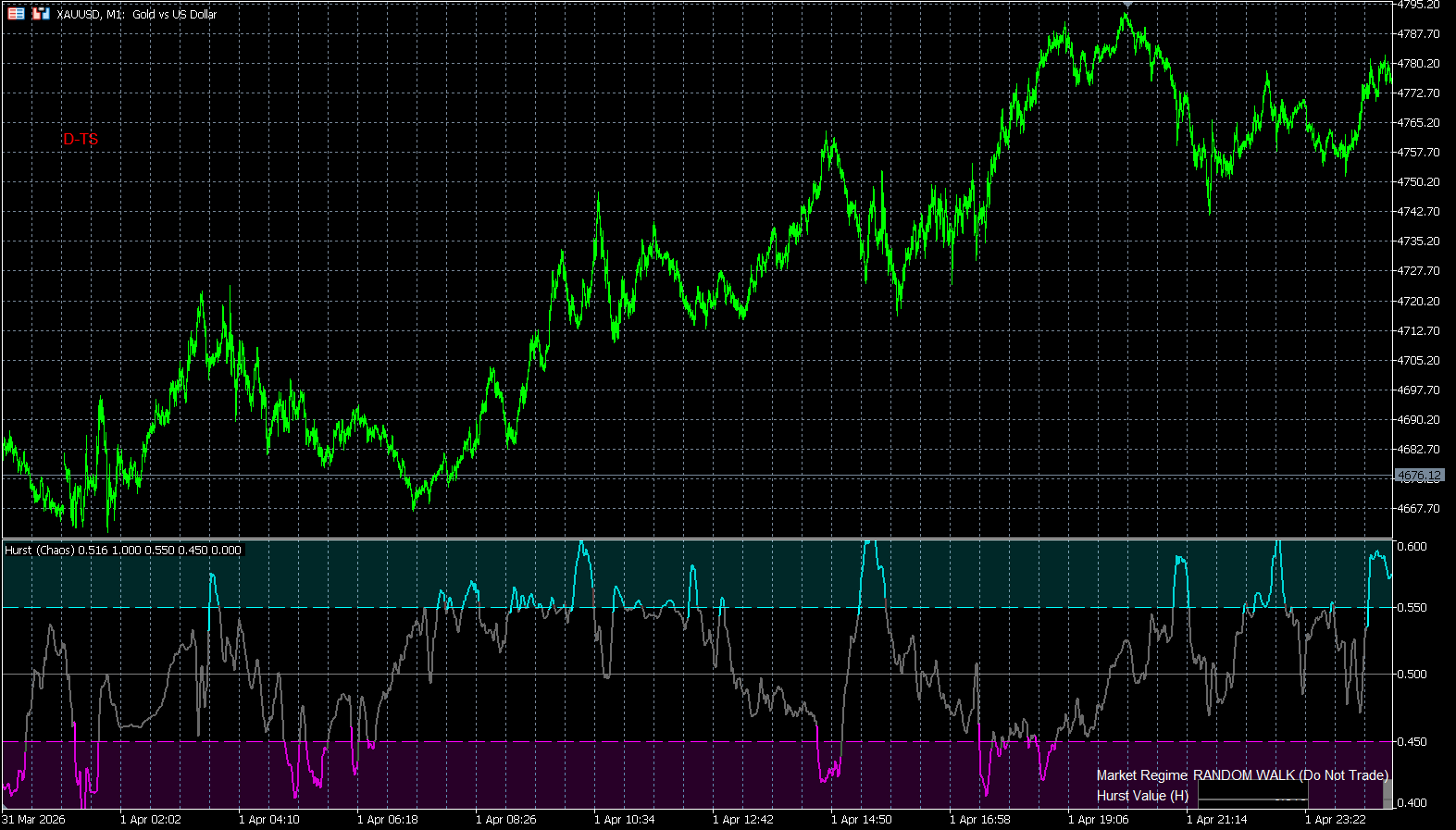Click the RANDOM WALK (Do Not Trade) text
The height and width of the screenshot is (830, 1456).
pyautogui.click(x=1290, y=775)
